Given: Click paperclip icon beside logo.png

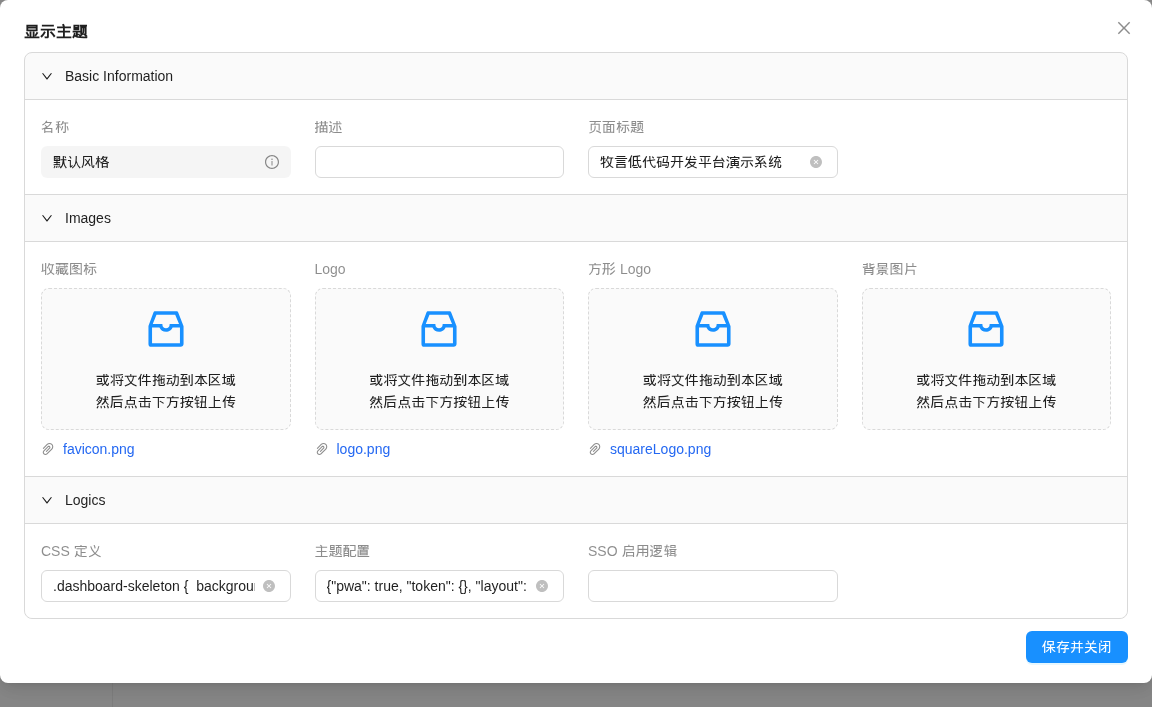Looking at the screenshot, I should pyautogui.click(x=322, y=449).
